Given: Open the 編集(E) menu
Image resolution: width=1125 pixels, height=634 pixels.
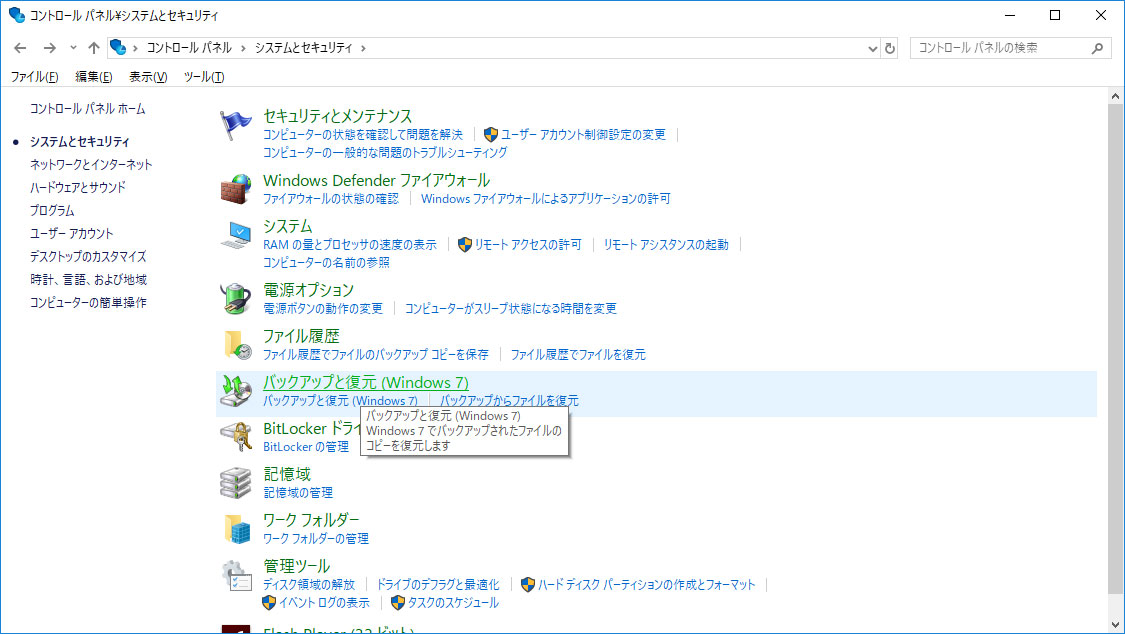Looking at the screenshot, I should [x=93, y=77].
